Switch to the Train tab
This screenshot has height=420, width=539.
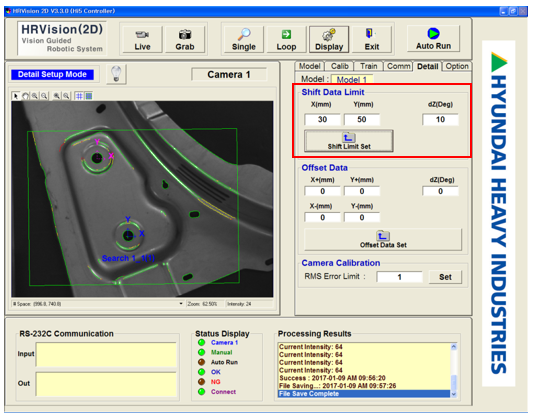click(368, 66)
